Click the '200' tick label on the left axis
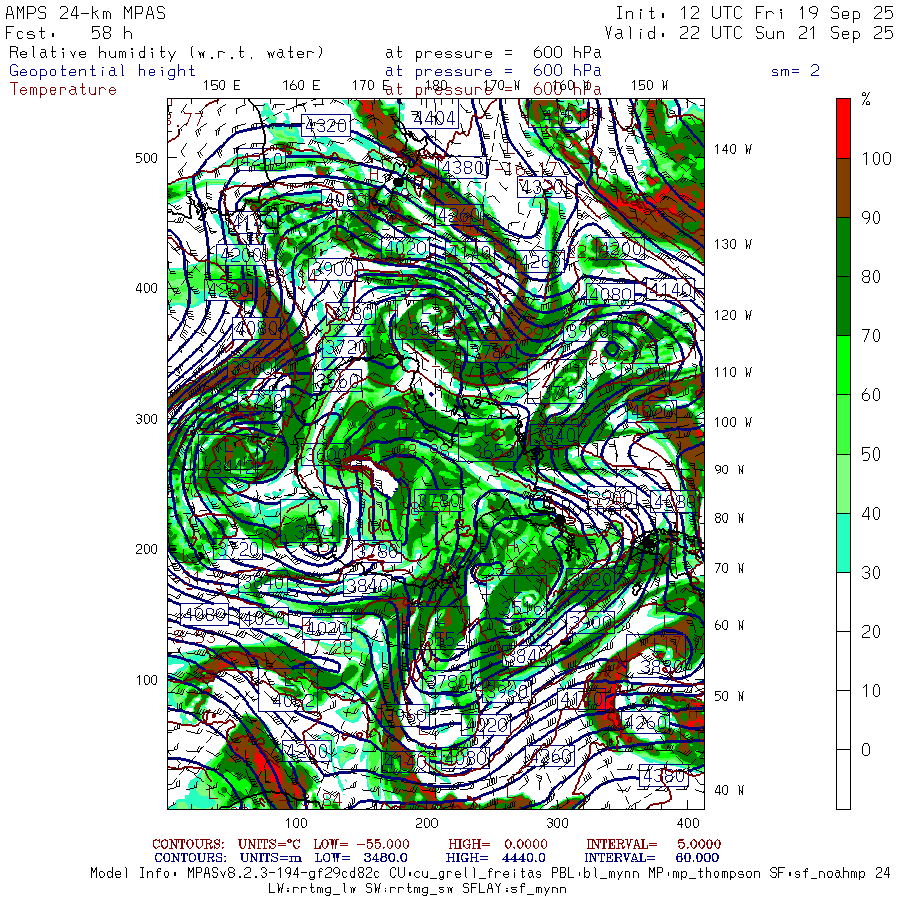The height and width of the screenshot is (900, 900). [x=146, y=549]
